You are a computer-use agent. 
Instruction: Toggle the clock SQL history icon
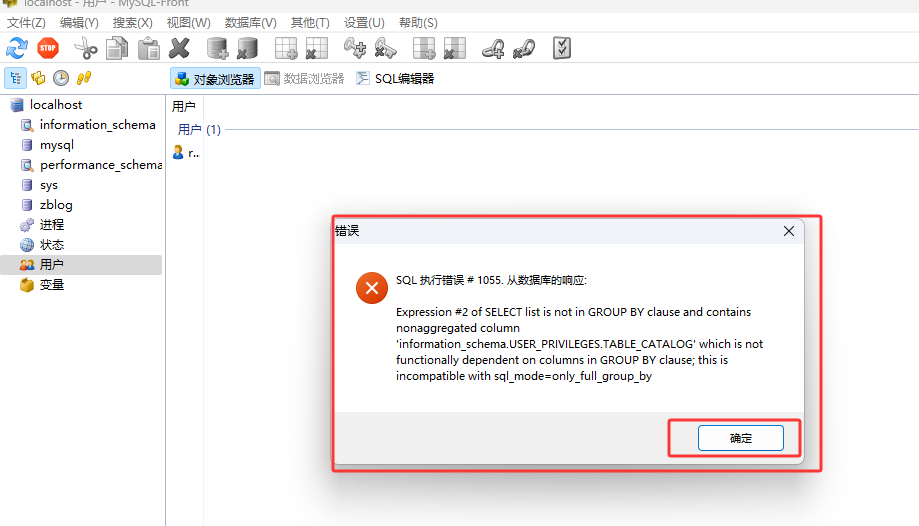(x=61, y=78)
